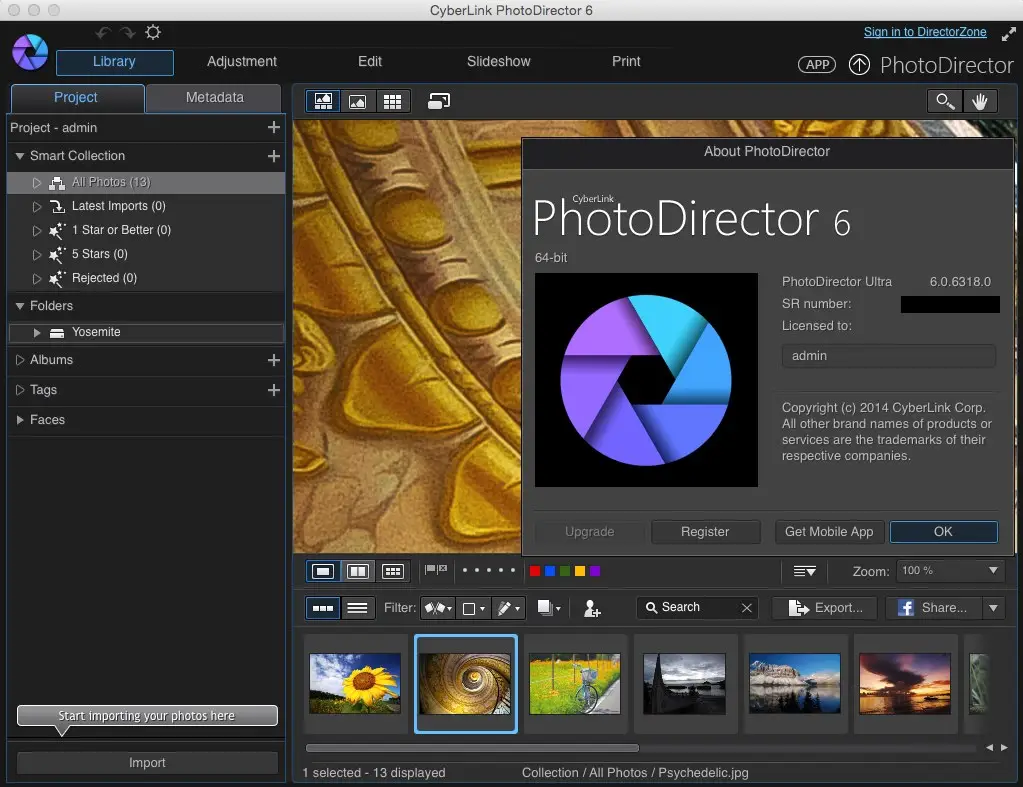The image size is (1023, 787).
Task: Show multiple photos grid layout
Action: click(x=392, y=572)
